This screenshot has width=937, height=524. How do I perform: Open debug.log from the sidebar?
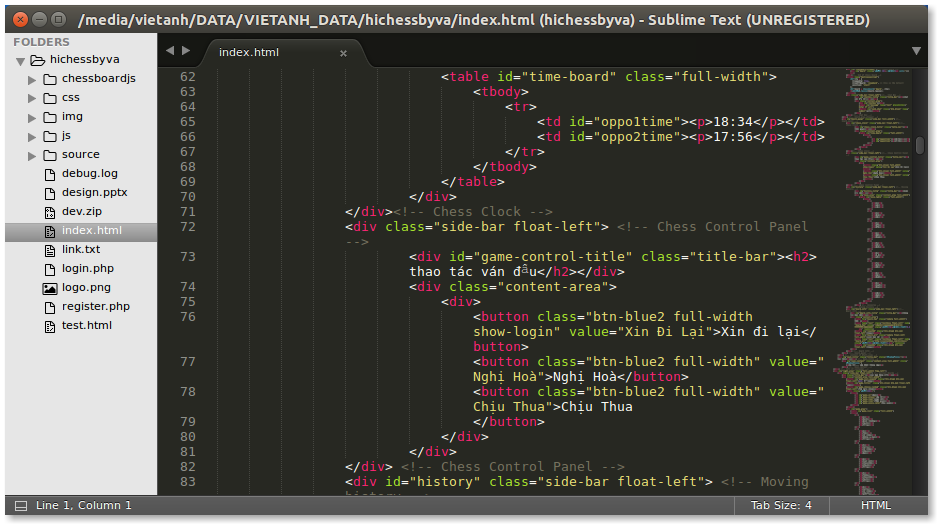90,173
